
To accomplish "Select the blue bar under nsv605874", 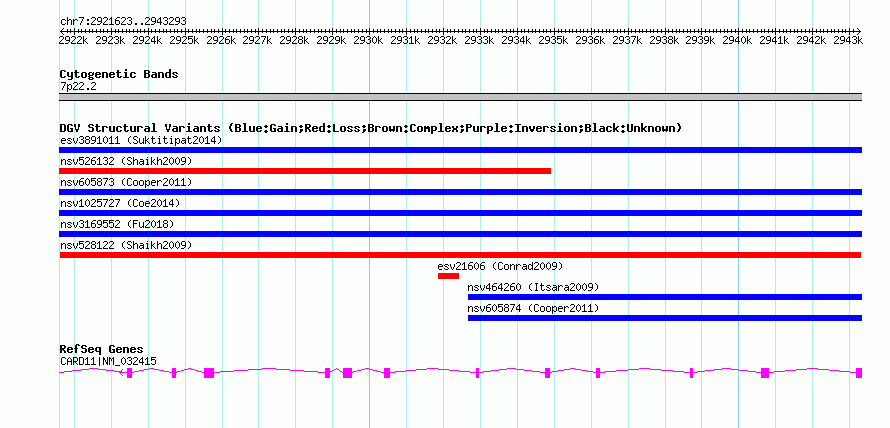I will [x=665, y=318].
